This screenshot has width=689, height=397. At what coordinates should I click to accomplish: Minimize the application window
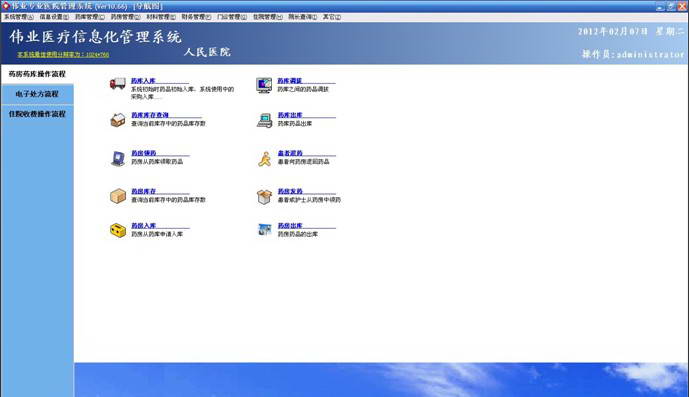tap(660, 6)
